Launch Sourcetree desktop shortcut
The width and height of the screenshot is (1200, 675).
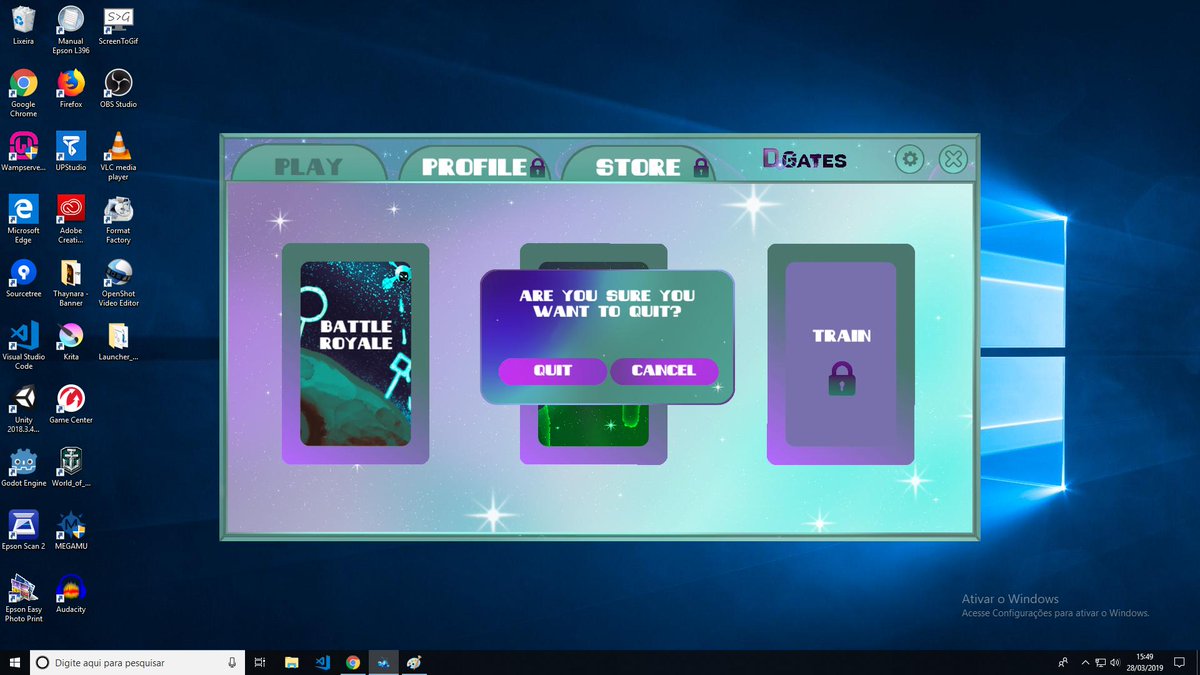point(23,278)
